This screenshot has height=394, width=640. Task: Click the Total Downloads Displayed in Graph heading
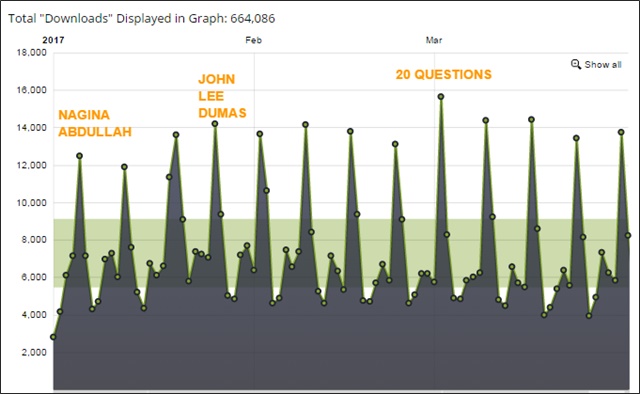142,19
